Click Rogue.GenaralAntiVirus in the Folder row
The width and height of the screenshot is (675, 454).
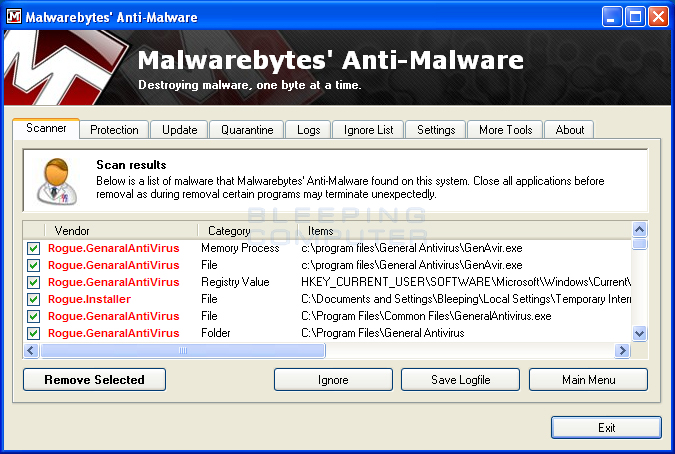click(x=114, y=333)
